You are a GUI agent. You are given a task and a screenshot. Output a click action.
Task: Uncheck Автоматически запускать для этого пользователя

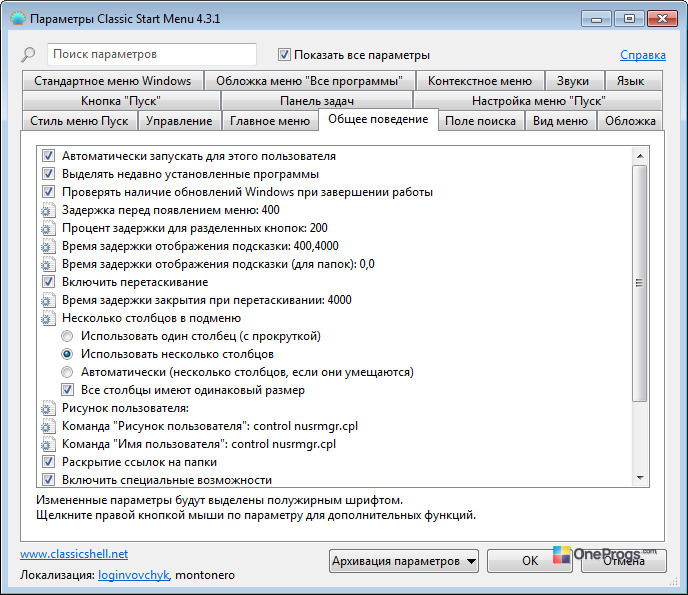click(x=48, y=156)
